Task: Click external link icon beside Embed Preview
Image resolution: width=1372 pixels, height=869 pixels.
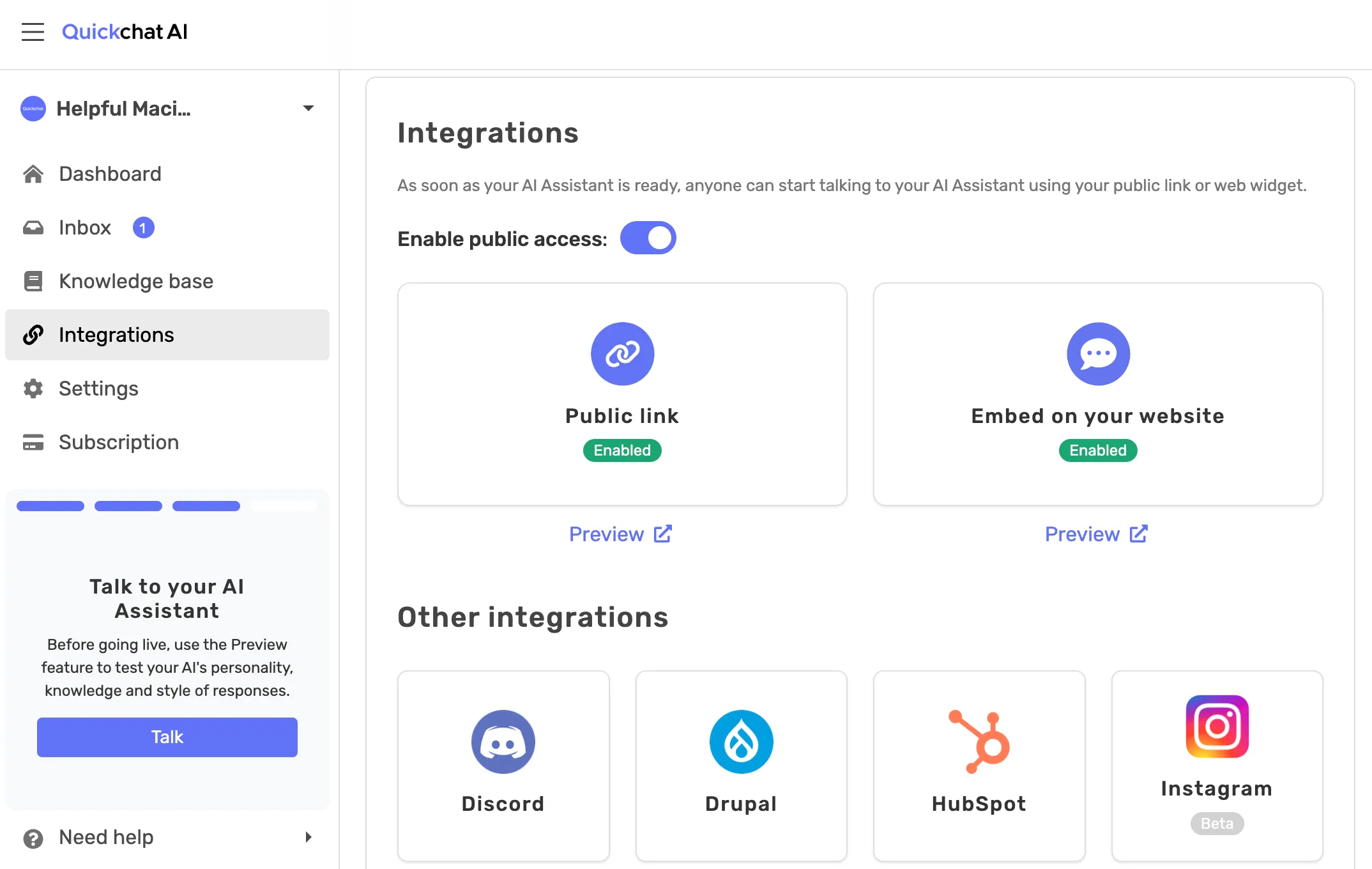Action: (1138, 534)
